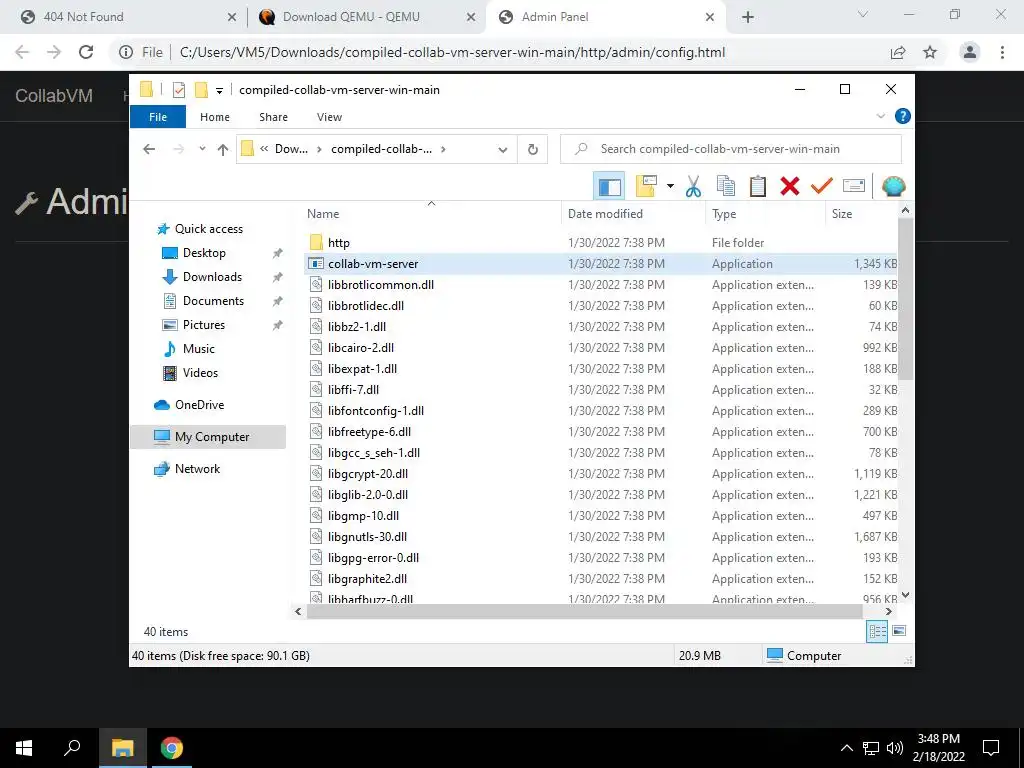Refresh the Explorer folder view
Image resolution: width=1024 pixels, height=768 pixels.
coord(533,150)
